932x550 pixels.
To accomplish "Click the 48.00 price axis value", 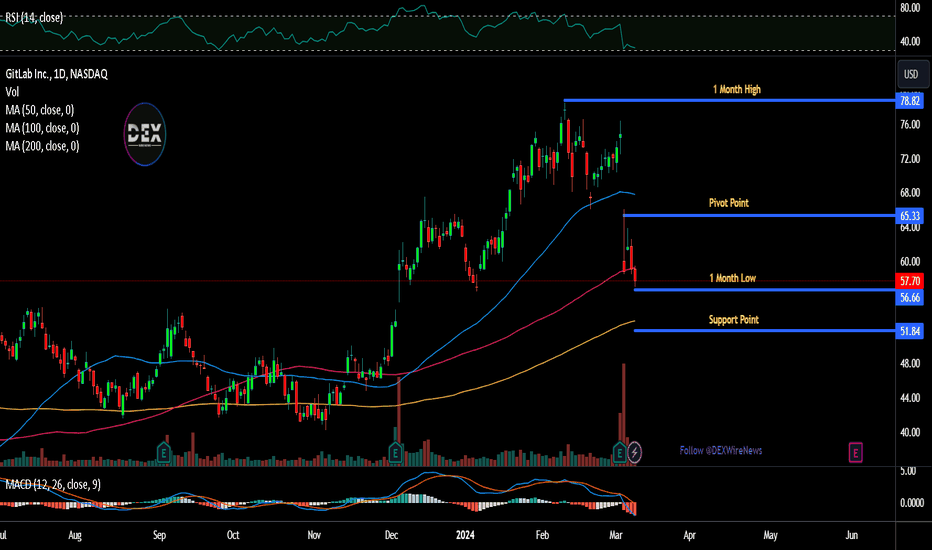I will 910,364.
